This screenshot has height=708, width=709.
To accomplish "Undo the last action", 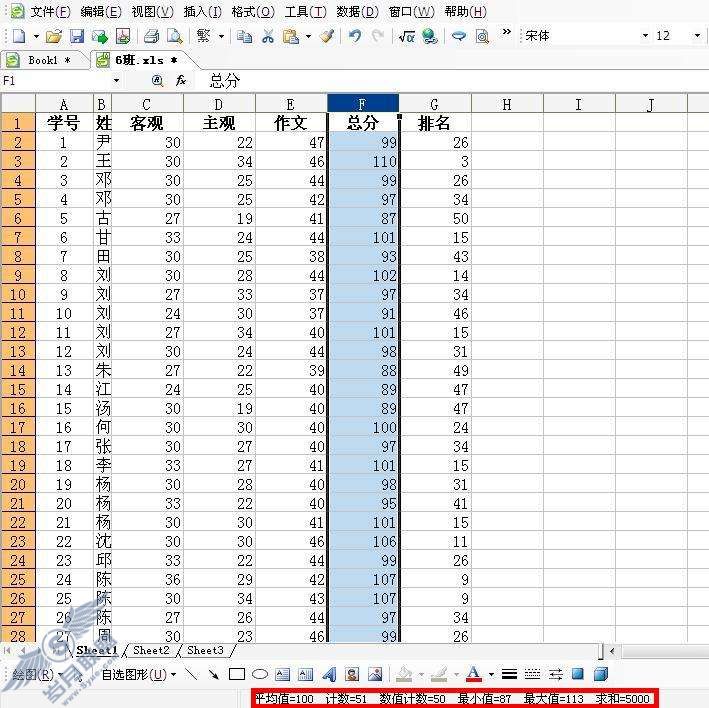I will pyautogui.click(x=355, y=36).
